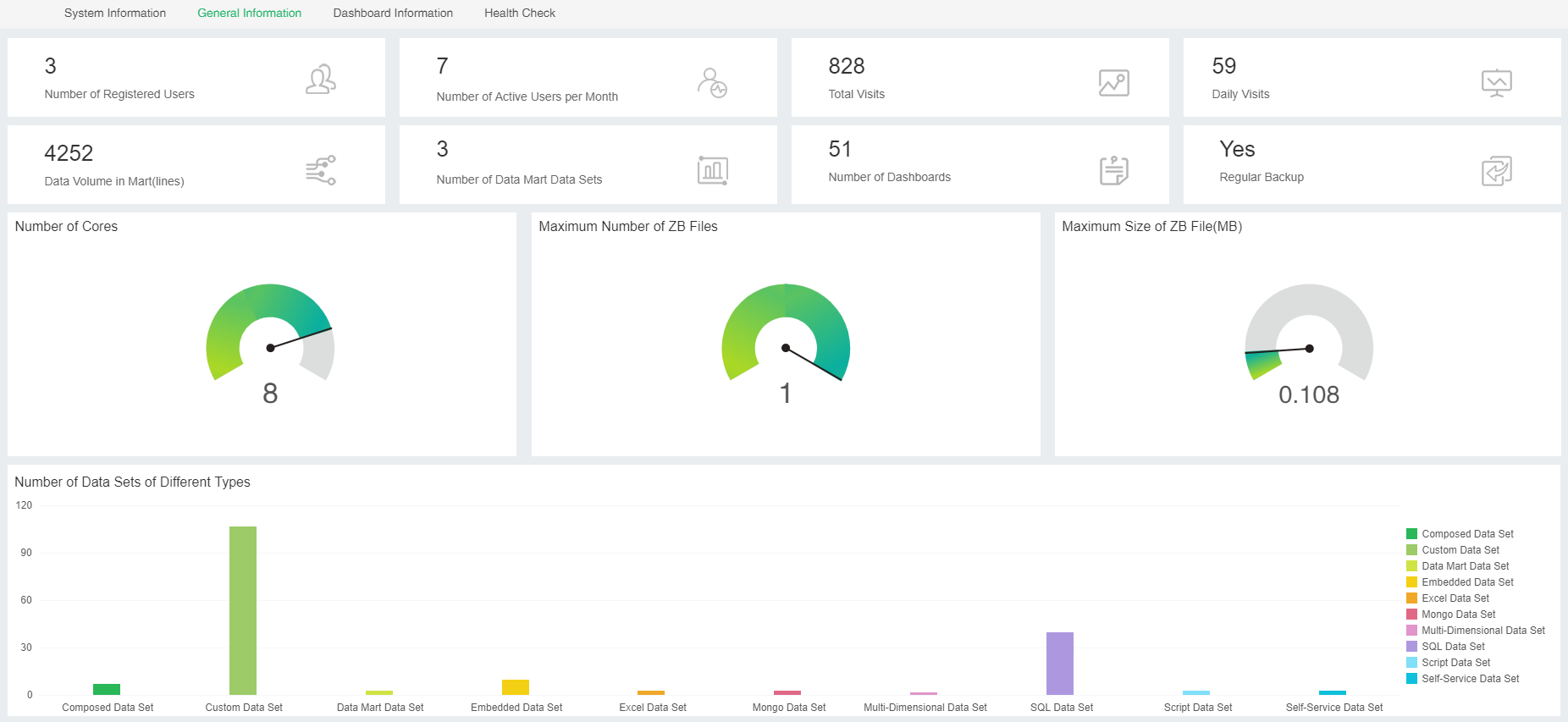Click the Data Mart Data Sets icon
The width and height of the screenshot is (1568, 722).
(713, 170)
